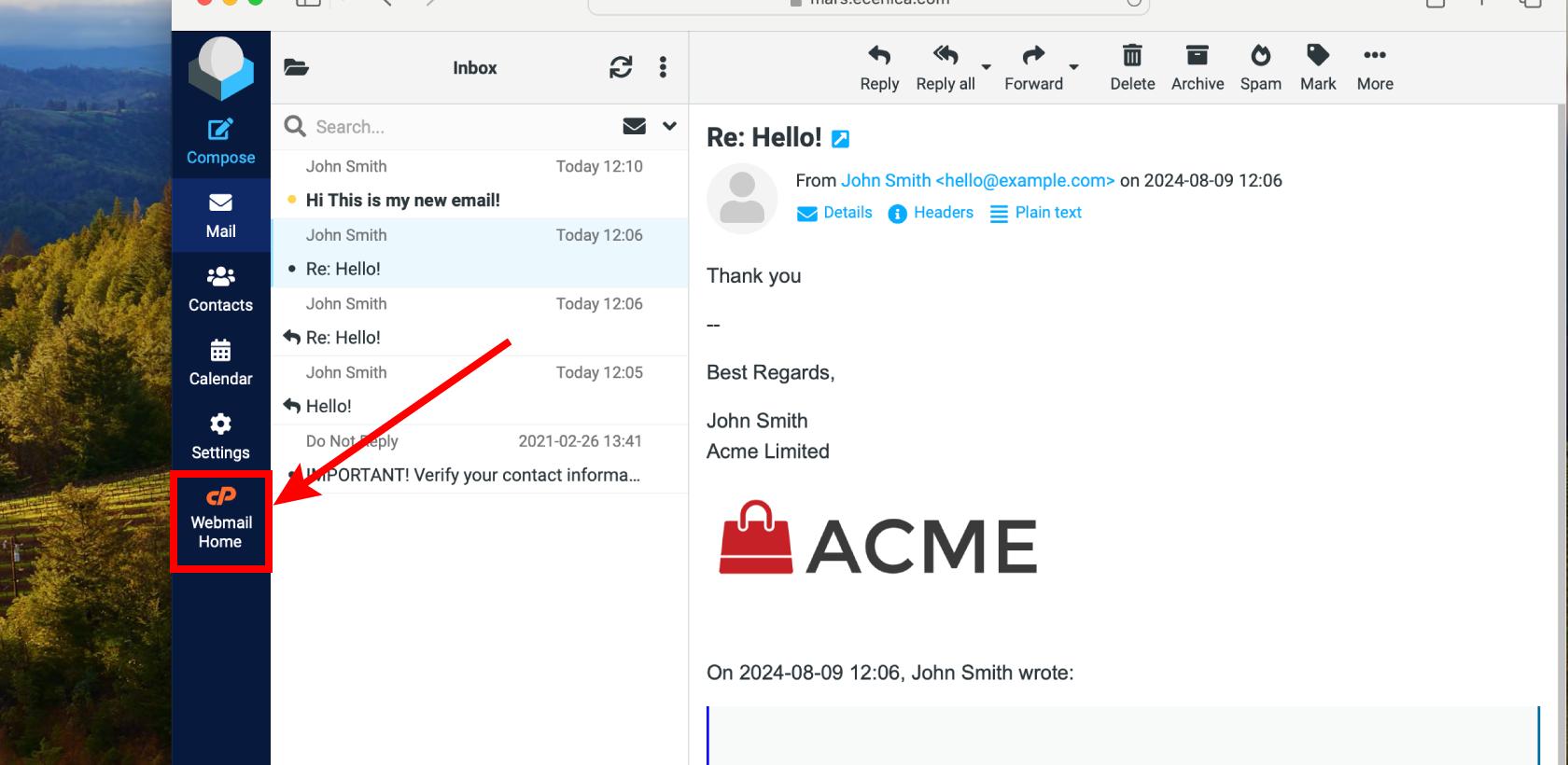Open Compose to write a new email
The image size is (1568, 765).
click(x=220, y=142)
